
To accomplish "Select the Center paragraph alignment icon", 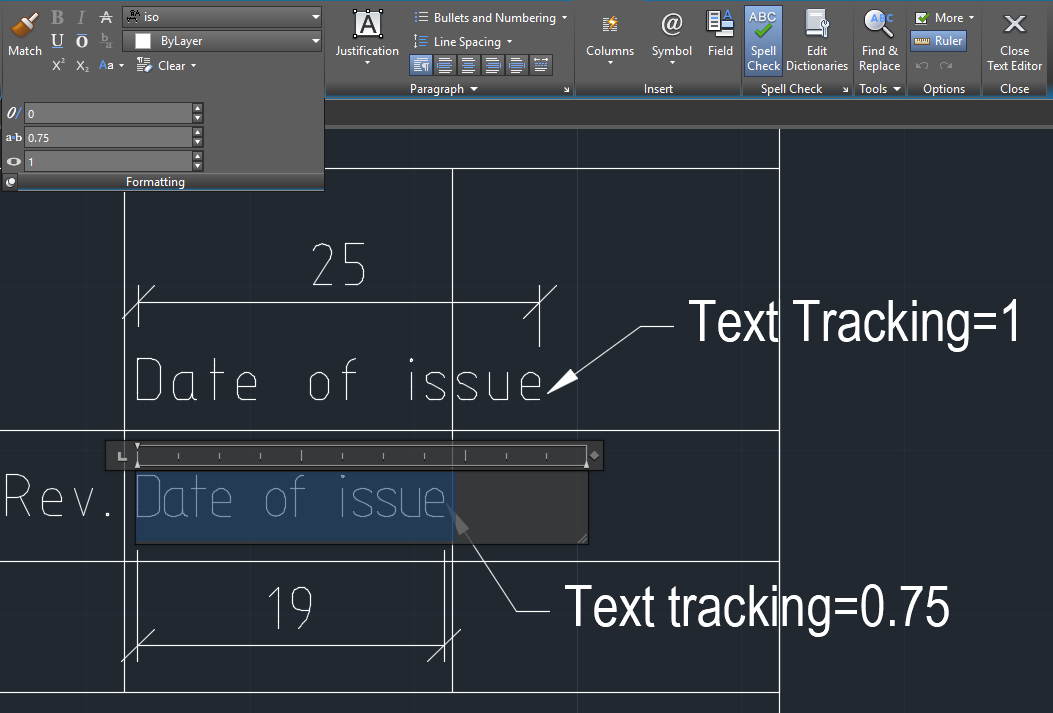I will click(469, 65).
